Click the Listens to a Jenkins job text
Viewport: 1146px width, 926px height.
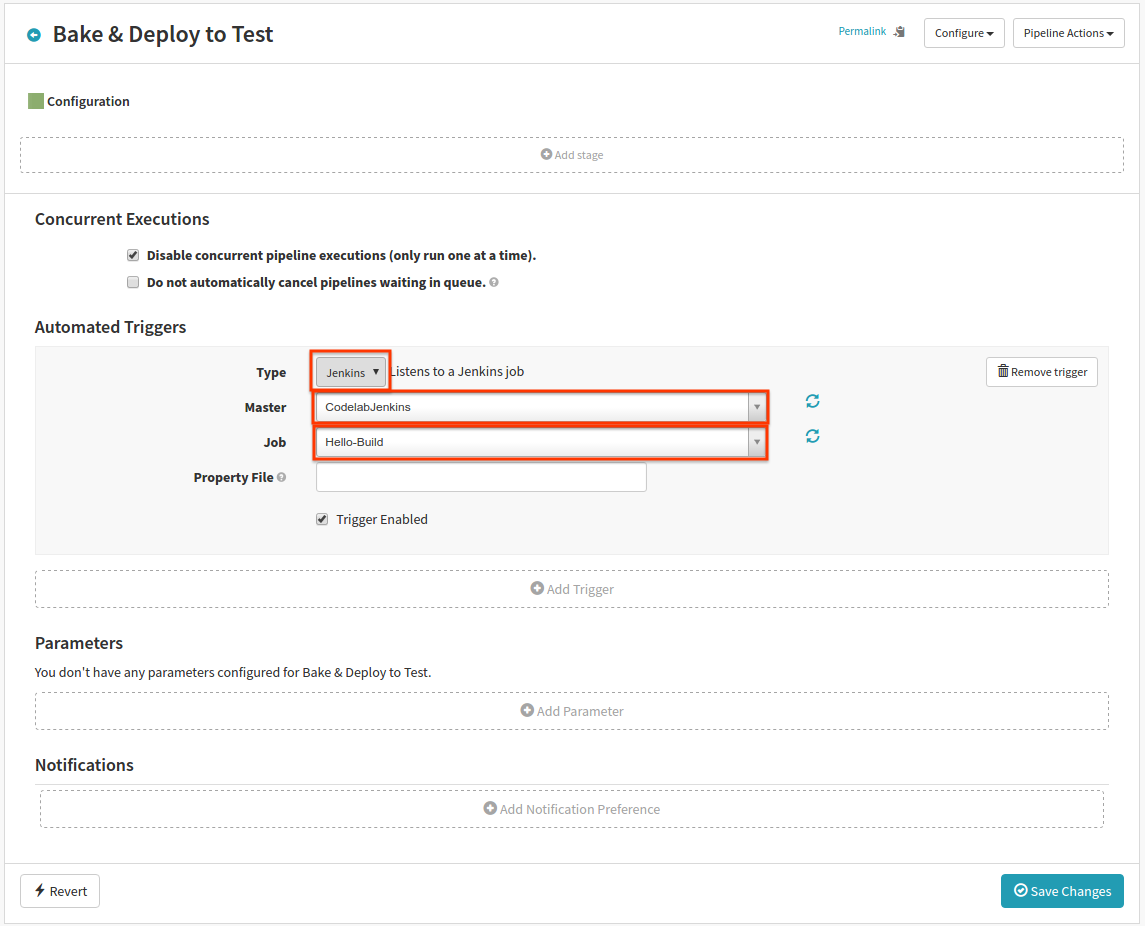[x=458, y=371]
